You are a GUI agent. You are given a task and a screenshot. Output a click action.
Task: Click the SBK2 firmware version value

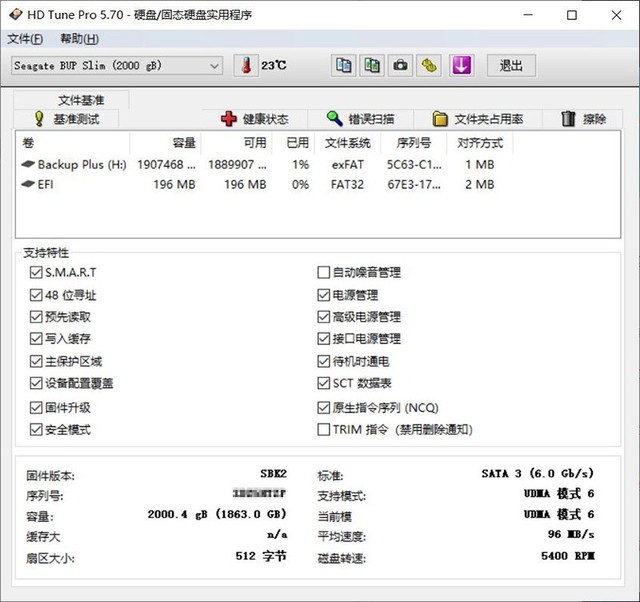[x=273, y=473]
